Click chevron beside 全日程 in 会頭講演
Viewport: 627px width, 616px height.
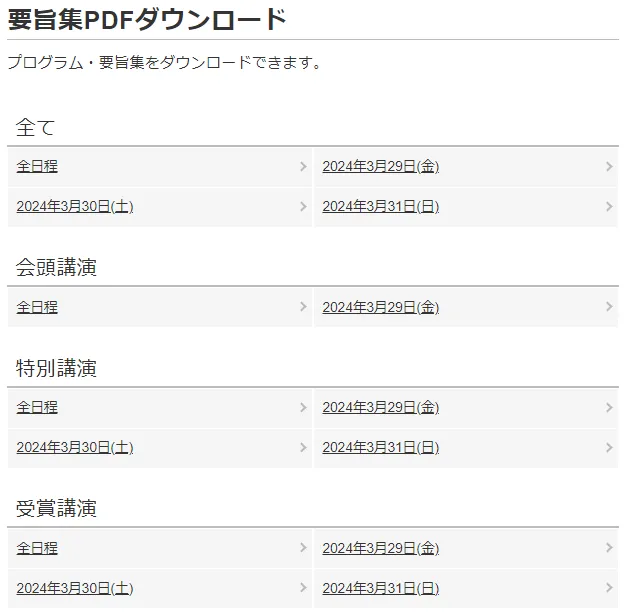[303, 307]
